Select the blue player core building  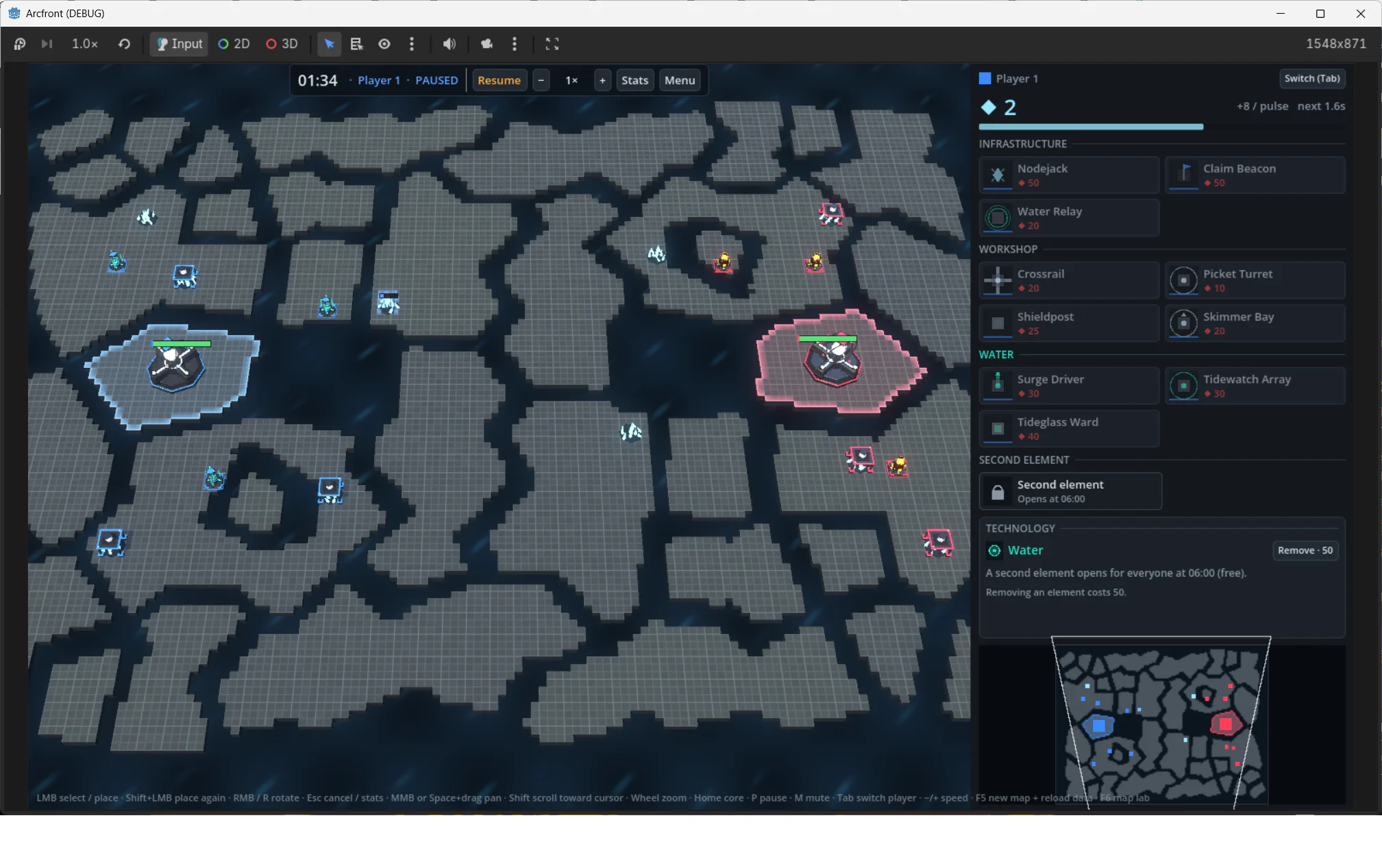175,367
